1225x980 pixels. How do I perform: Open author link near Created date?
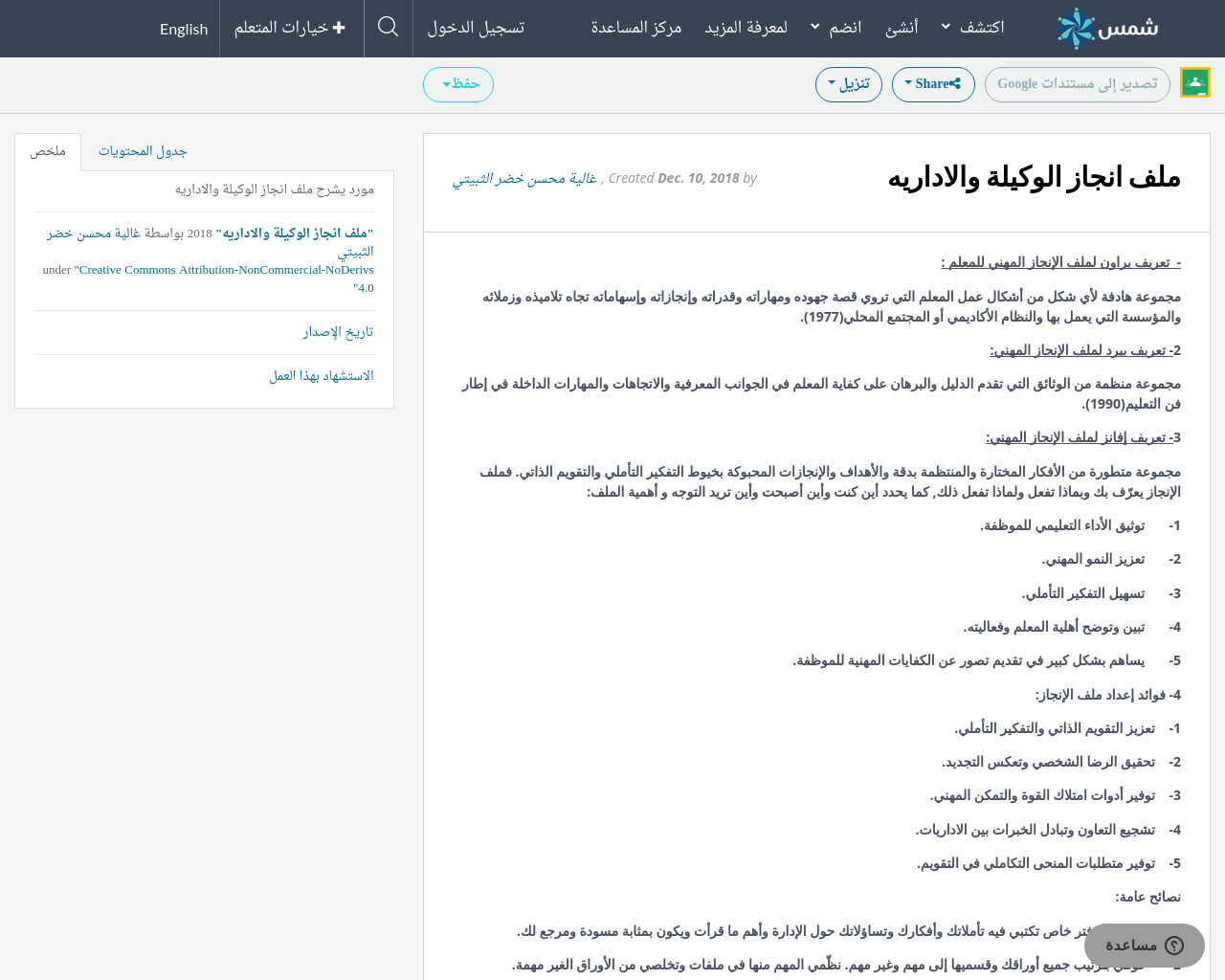(524, 178)
